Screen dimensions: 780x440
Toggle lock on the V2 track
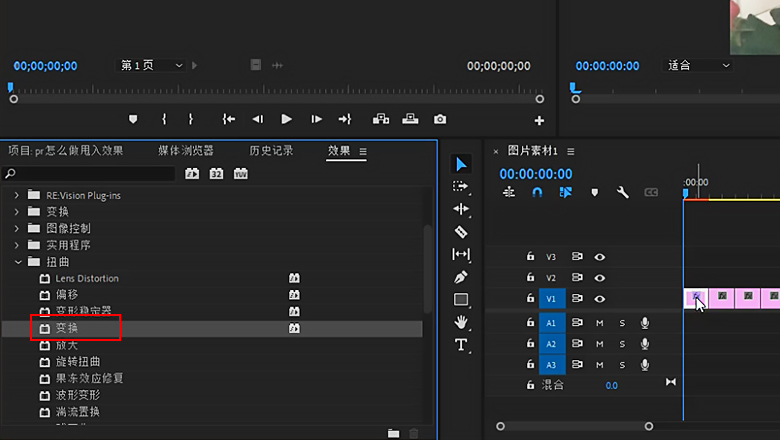click(x=531, y=278)
